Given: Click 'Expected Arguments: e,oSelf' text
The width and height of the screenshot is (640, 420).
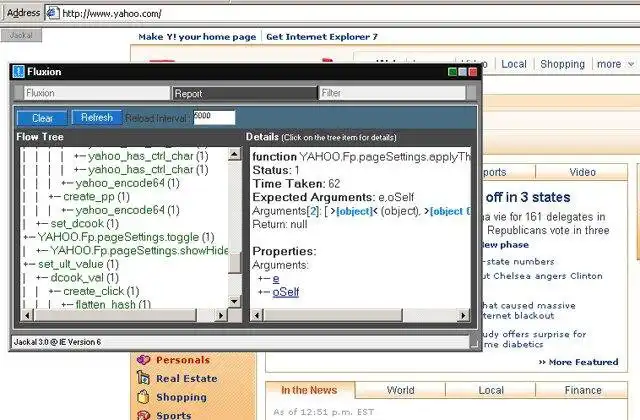Looking at the screenshot, I should [x=333, y=197].
